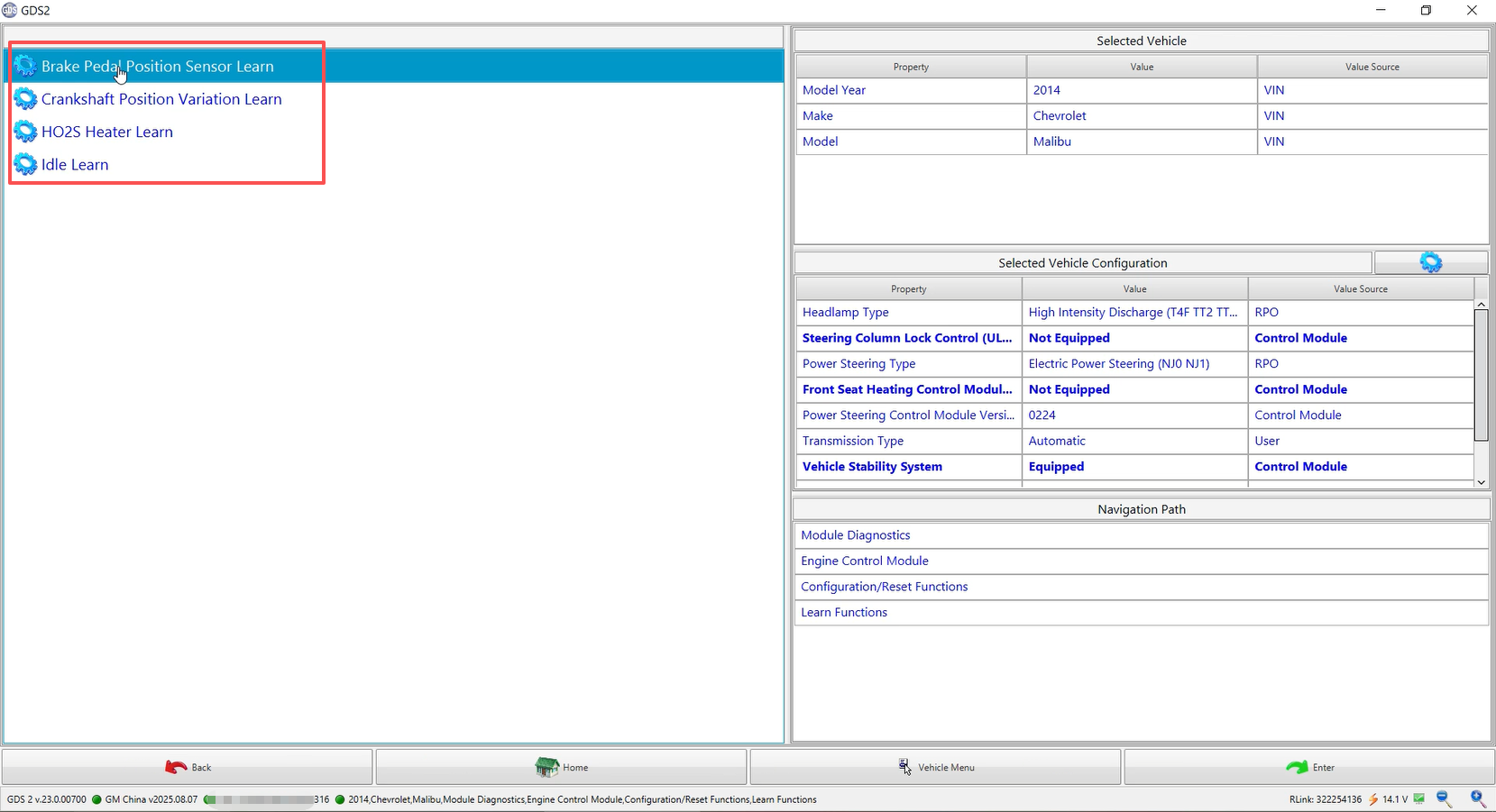
Task: Open Engine Control Module in navigation path
Action: 865,561
